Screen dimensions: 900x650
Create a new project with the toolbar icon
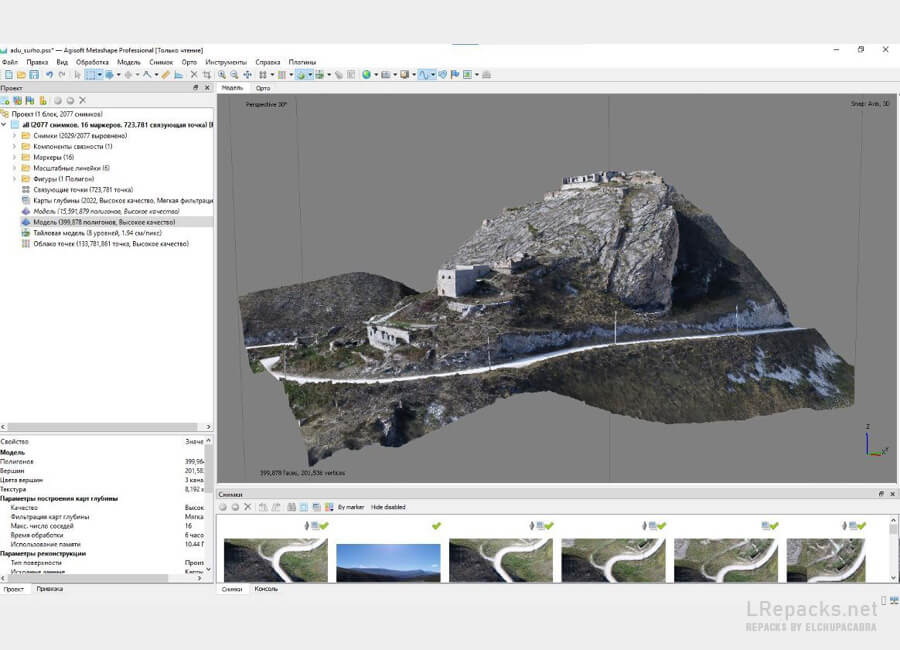pos(9,75)
